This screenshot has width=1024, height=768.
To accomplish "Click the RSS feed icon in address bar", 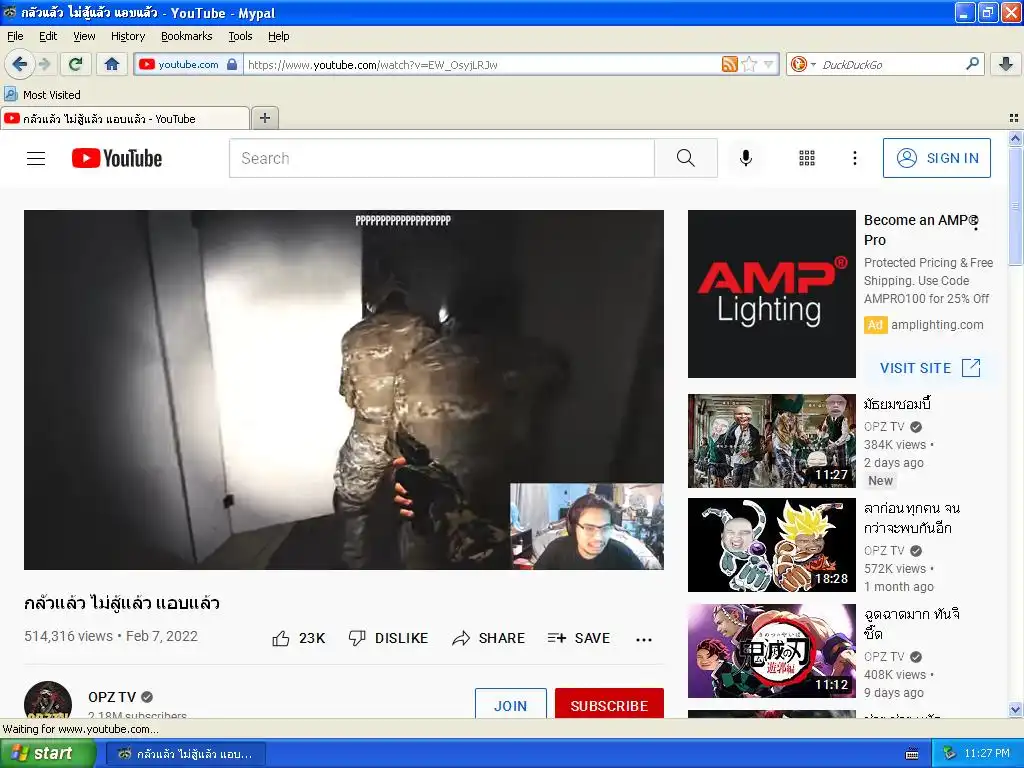I will [729, 64].
